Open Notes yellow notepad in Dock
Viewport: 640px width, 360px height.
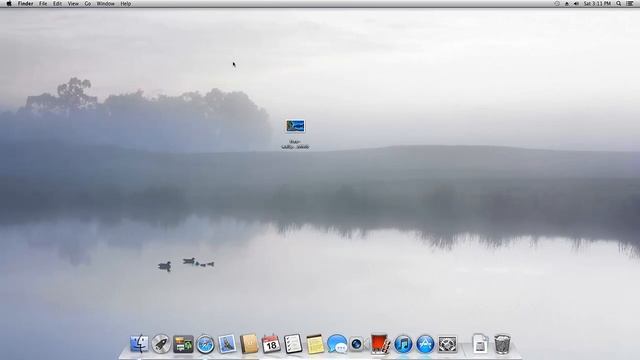(x=315, y=344)
